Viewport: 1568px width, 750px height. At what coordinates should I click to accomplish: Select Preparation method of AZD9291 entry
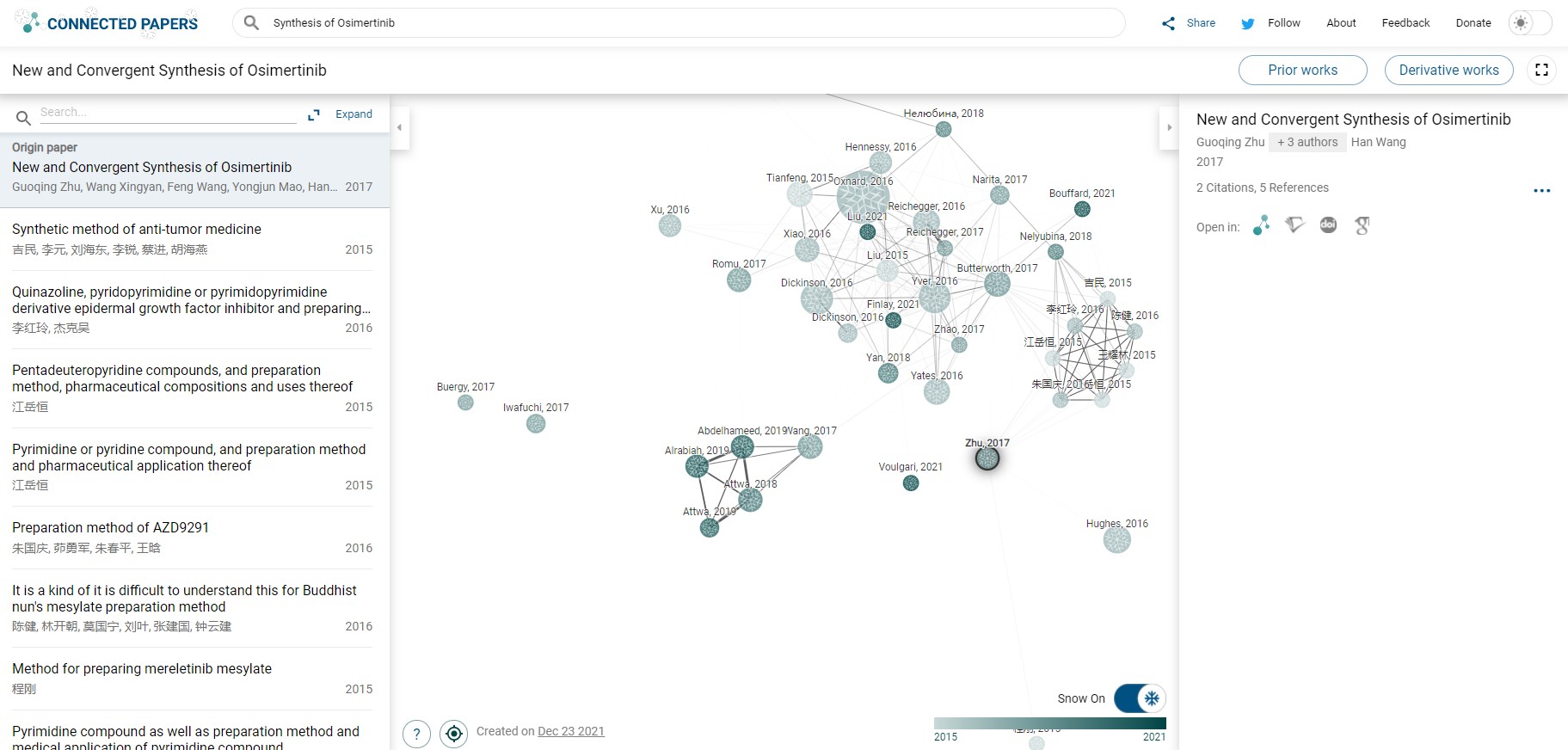(x=194, y=538)
